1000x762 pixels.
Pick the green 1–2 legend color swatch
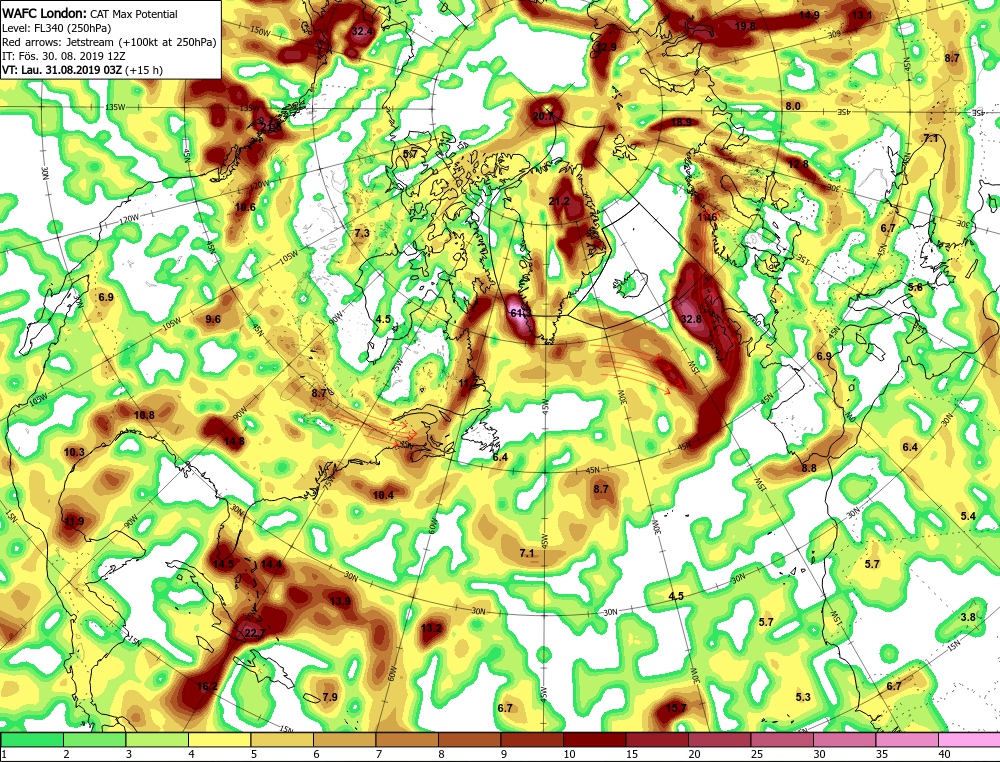point(32,740)
